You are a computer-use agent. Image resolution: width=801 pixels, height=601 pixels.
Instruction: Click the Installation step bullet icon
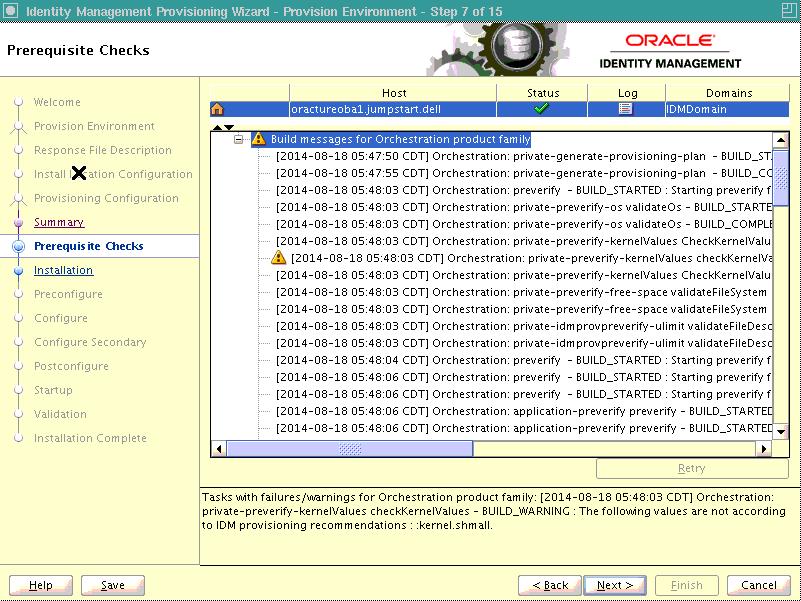[18, 270]
